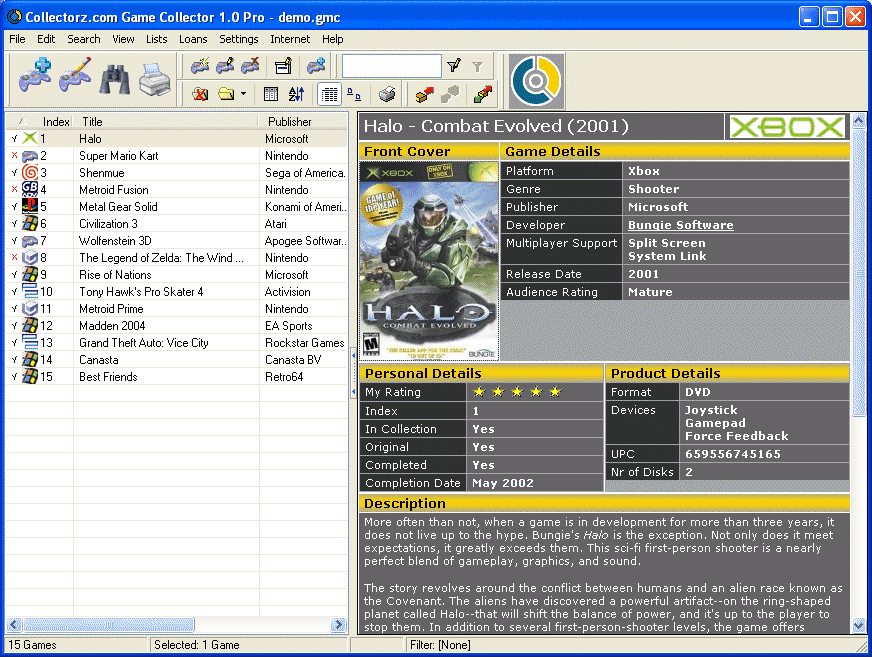Viewport: 872px width, 657px height.
Task: Click the red X mark on Super Mario Kart row
Action: [14, 155]
